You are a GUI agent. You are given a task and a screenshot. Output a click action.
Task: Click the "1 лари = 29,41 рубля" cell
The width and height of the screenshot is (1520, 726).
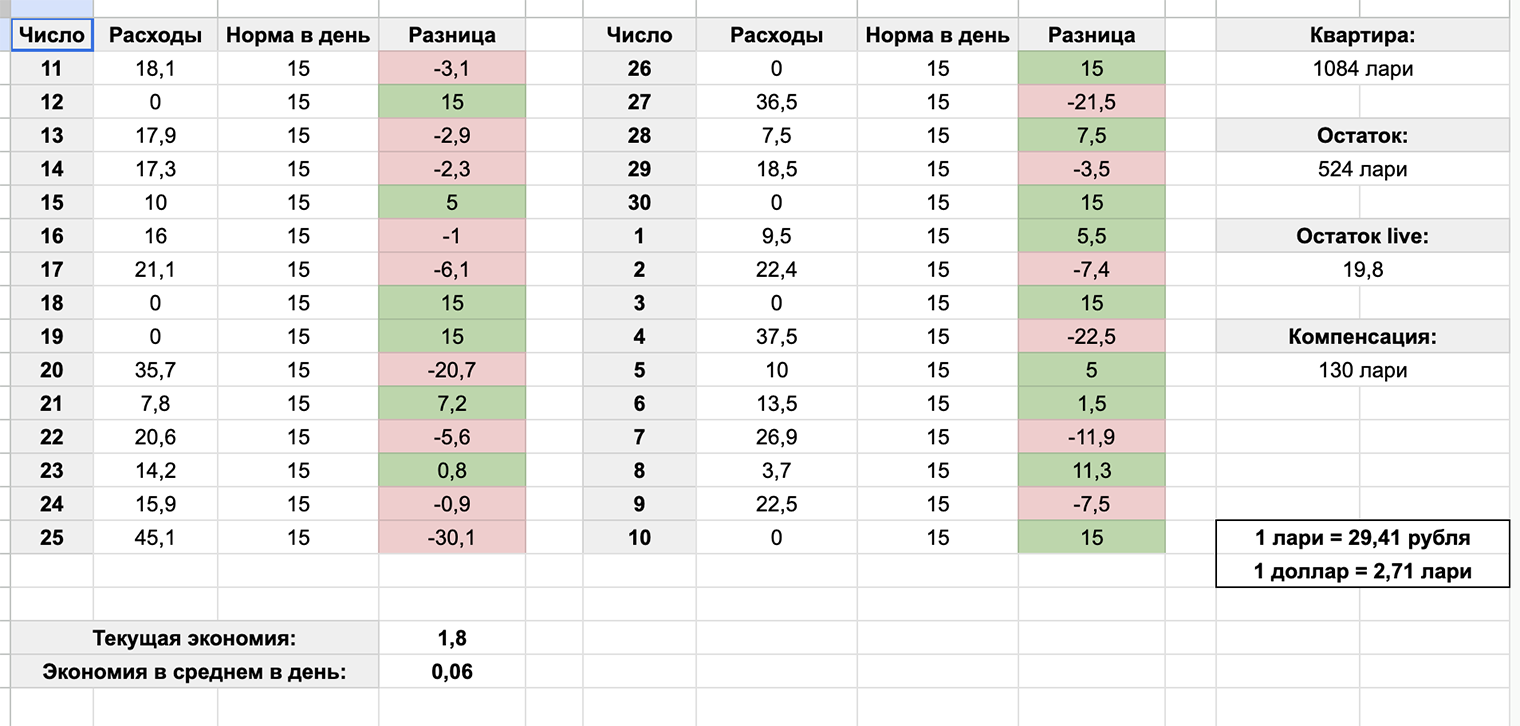(1362, 538)
